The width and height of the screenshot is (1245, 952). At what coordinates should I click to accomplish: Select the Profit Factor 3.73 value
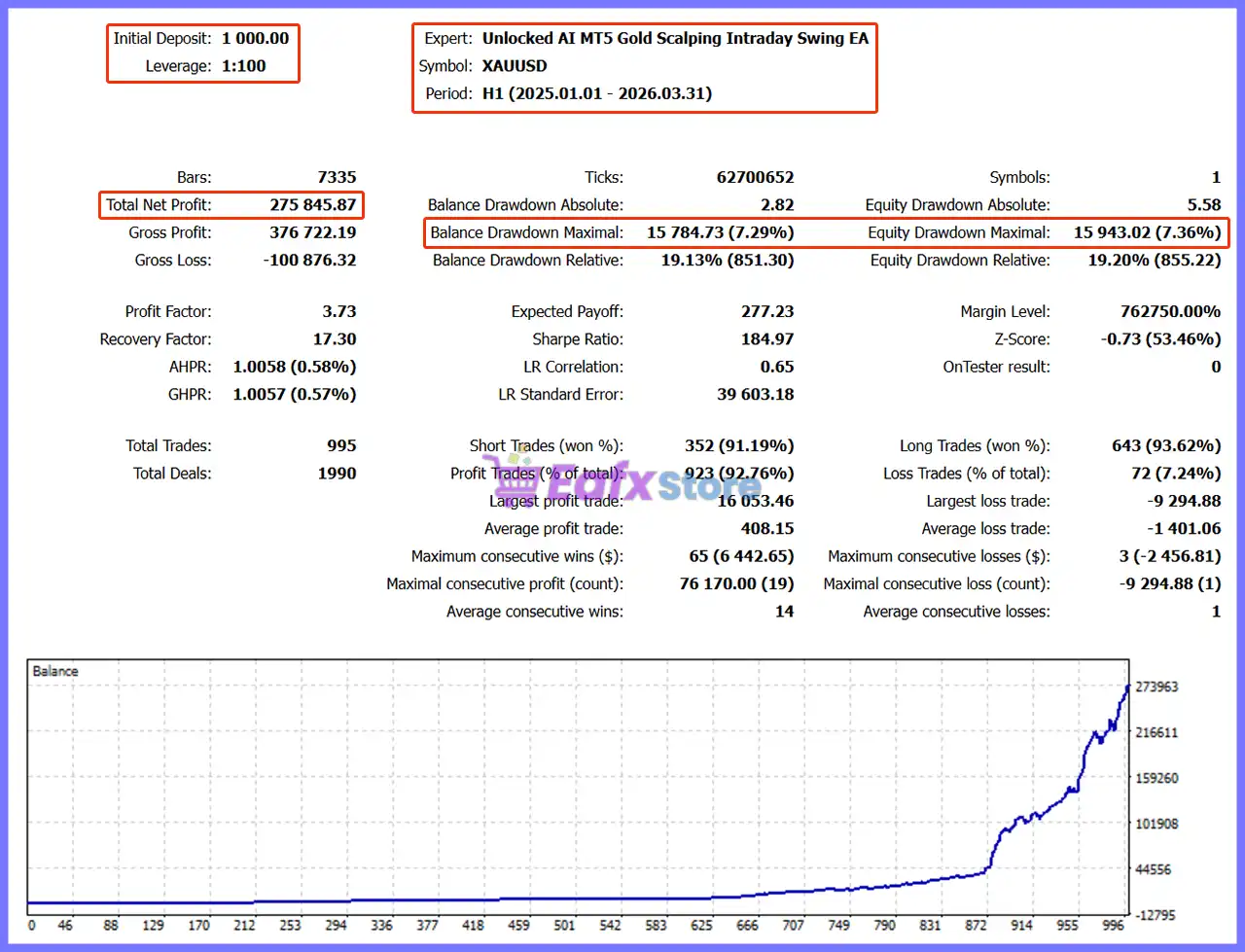[x=339, y=312]
